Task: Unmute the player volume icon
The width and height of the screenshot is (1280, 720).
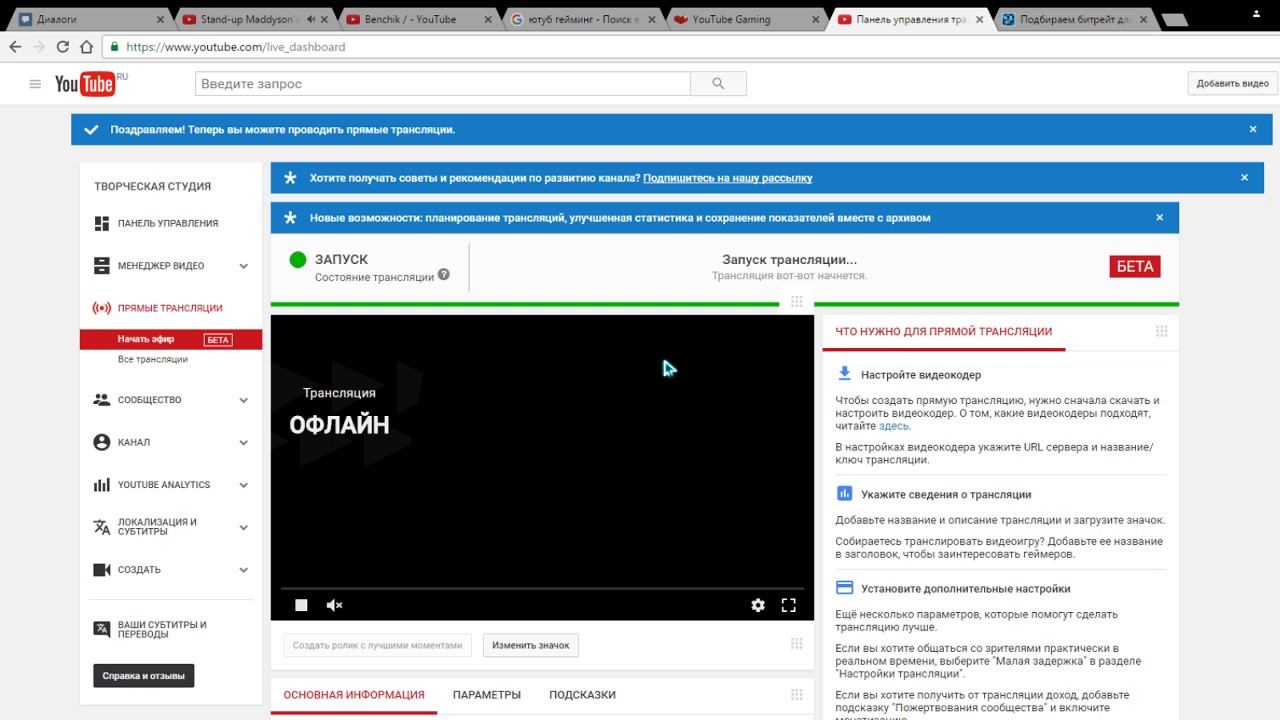Action: [x=335, y=605]
